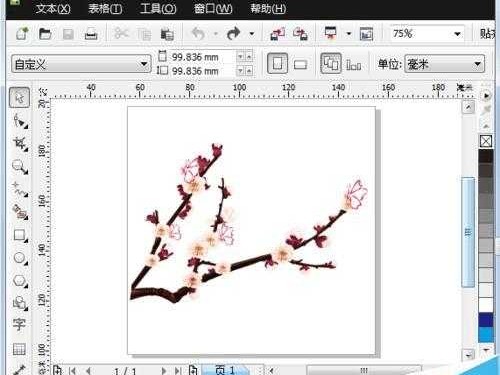
Task: Select the Crop tool
Action: [x=20, y=144]
